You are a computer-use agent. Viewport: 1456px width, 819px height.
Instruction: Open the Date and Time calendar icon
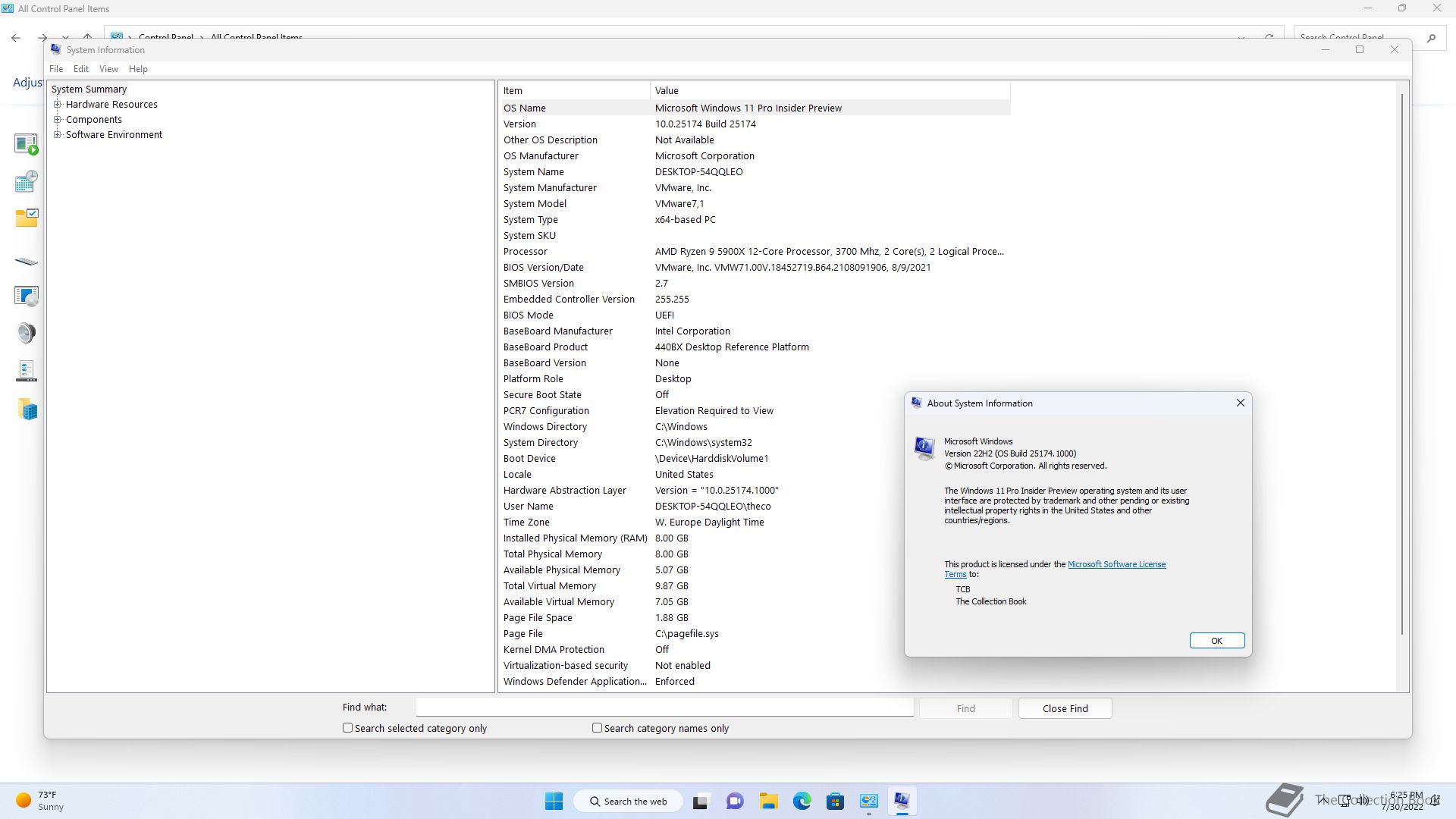click(x=27, y=181)
